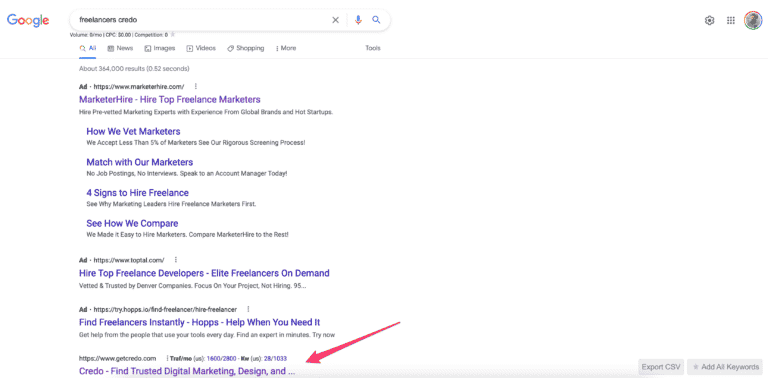Clear the search box with the X icon
The height and width of the screenshot is (378, 768).
click(x=336, y=20)
